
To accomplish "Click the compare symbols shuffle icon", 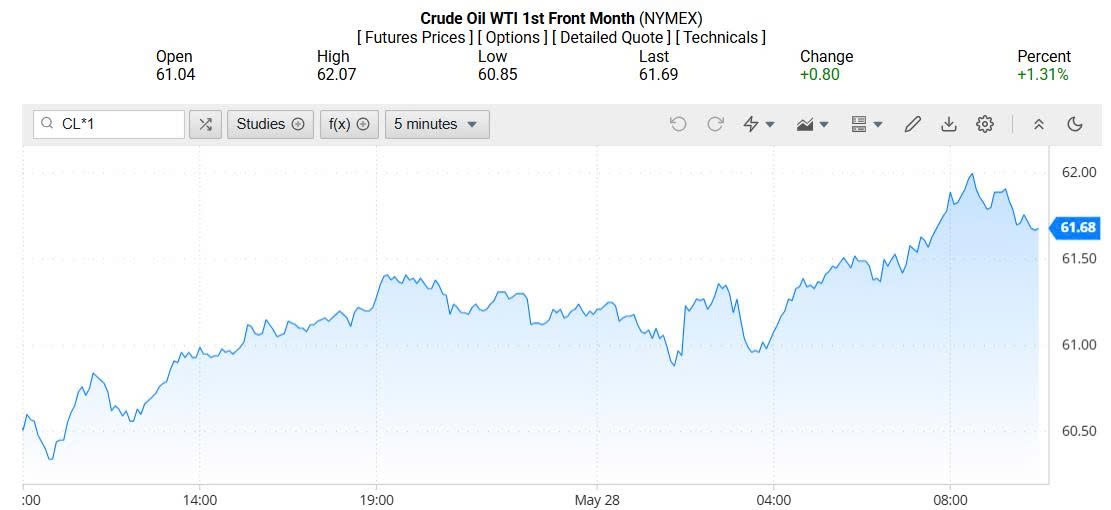I will tap(205, 124).
